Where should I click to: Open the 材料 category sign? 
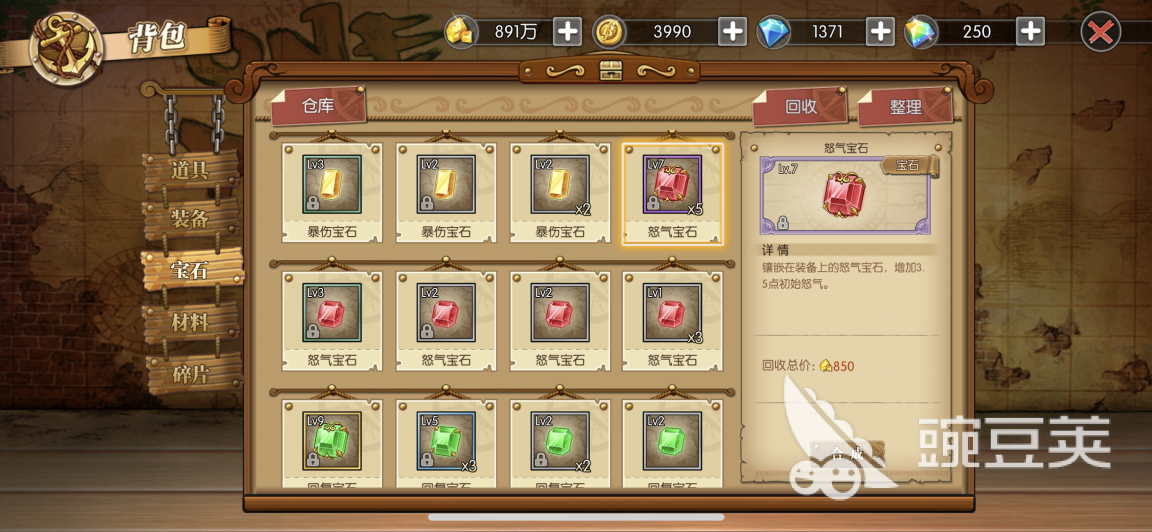pyautogui.click(x=190, y=322)
